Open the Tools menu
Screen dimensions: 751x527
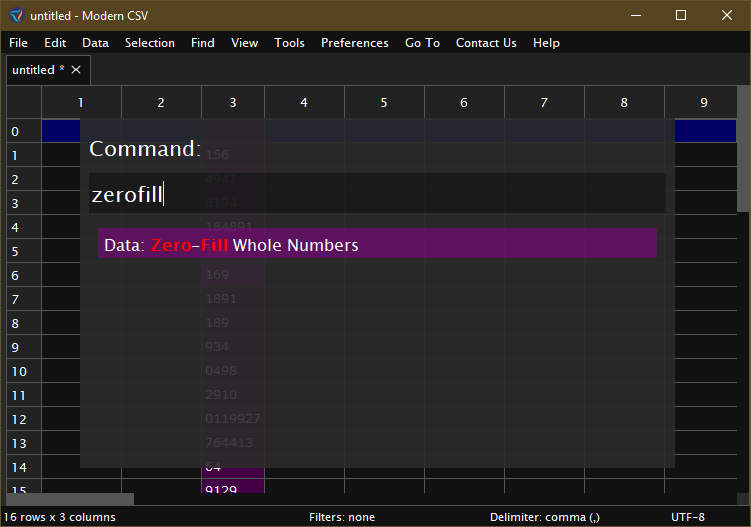coord(289,43)
